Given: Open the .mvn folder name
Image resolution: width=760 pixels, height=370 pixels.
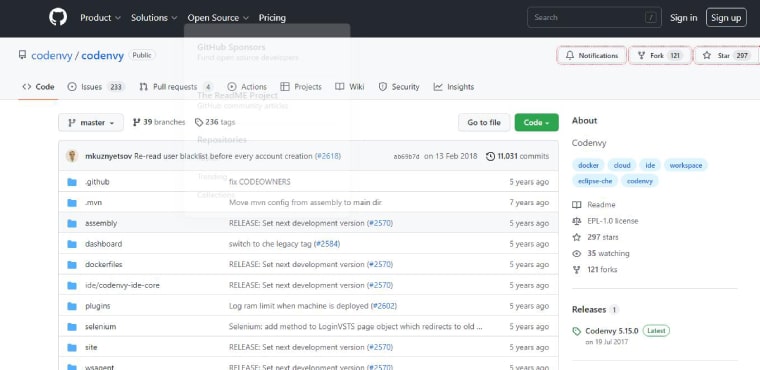Looking at the screenshot, I should [94, 203].
